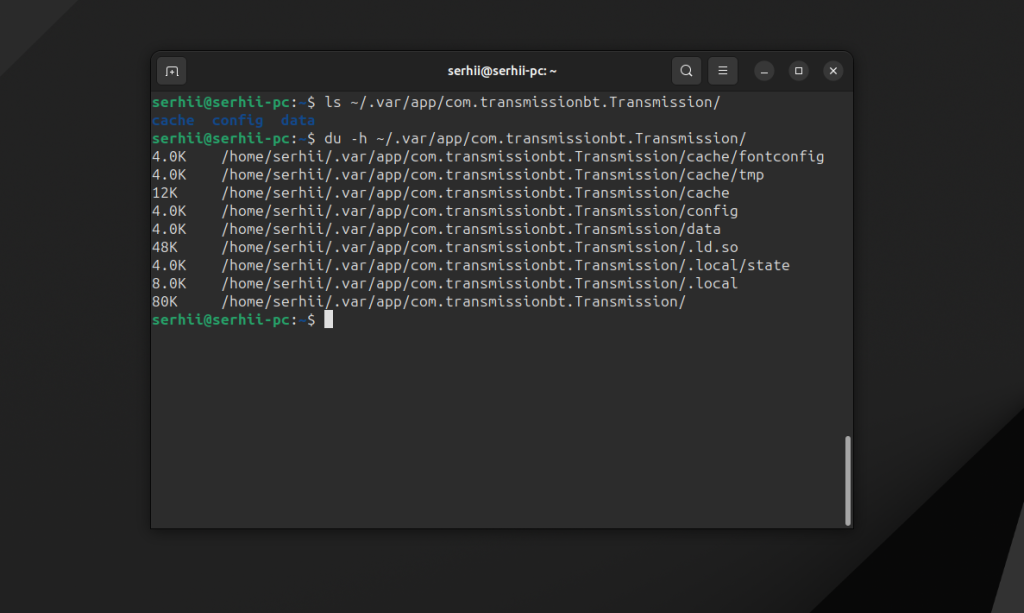Click the terminal vertical scrollbar
Screen dimensions: 1024x613
(x=848, y=480)
